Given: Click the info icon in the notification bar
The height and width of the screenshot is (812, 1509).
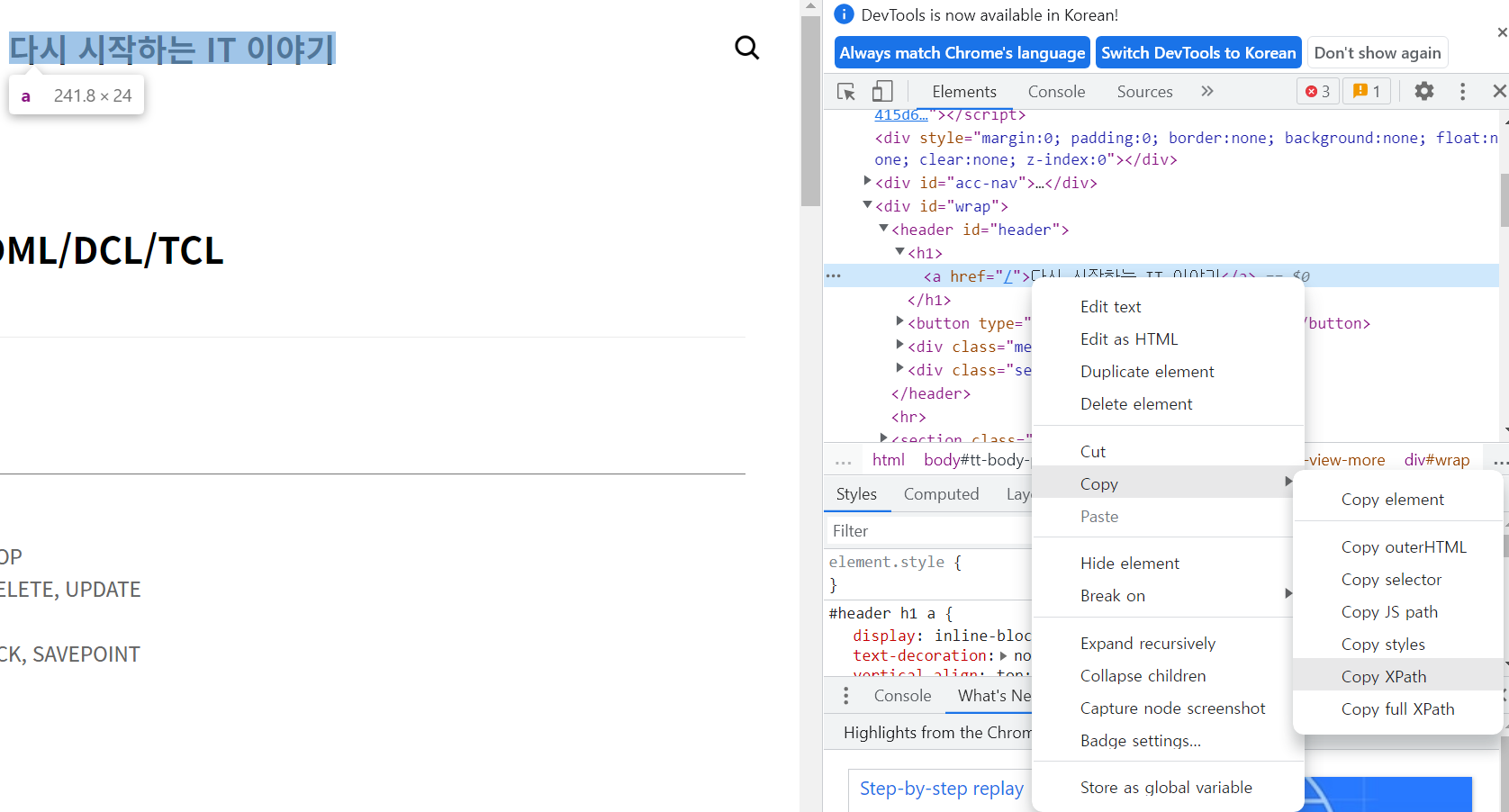Looking at the screenshot, I should pos(844,14).
